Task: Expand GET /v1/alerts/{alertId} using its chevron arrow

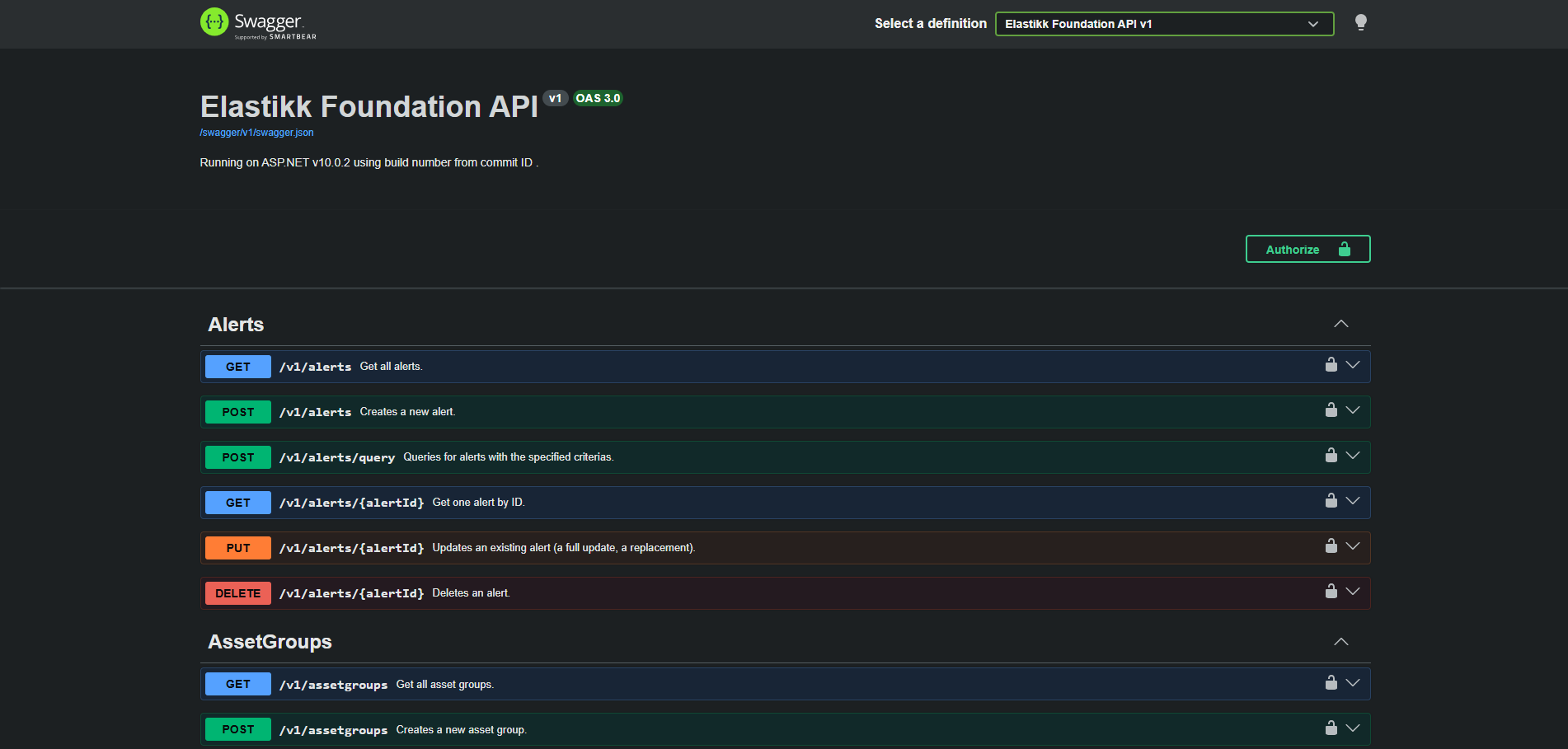Action: [1352, 501]
